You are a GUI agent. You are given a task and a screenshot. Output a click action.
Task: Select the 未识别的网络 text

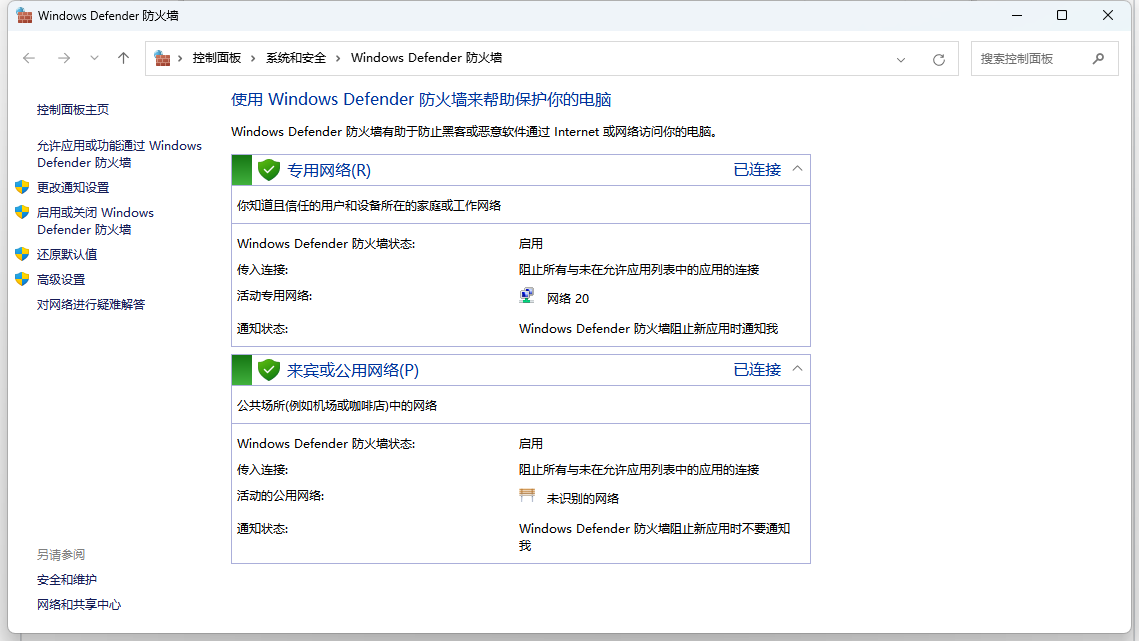583,499
